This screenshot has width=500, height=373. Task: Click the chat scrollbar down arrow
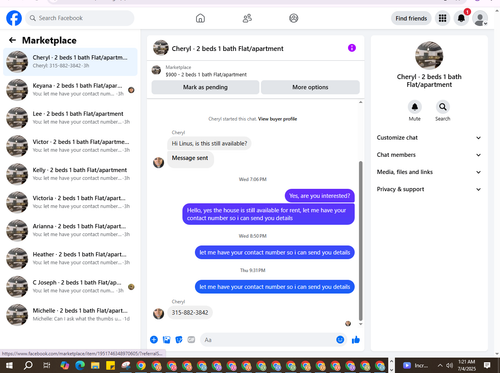click(x=360, y=324)
